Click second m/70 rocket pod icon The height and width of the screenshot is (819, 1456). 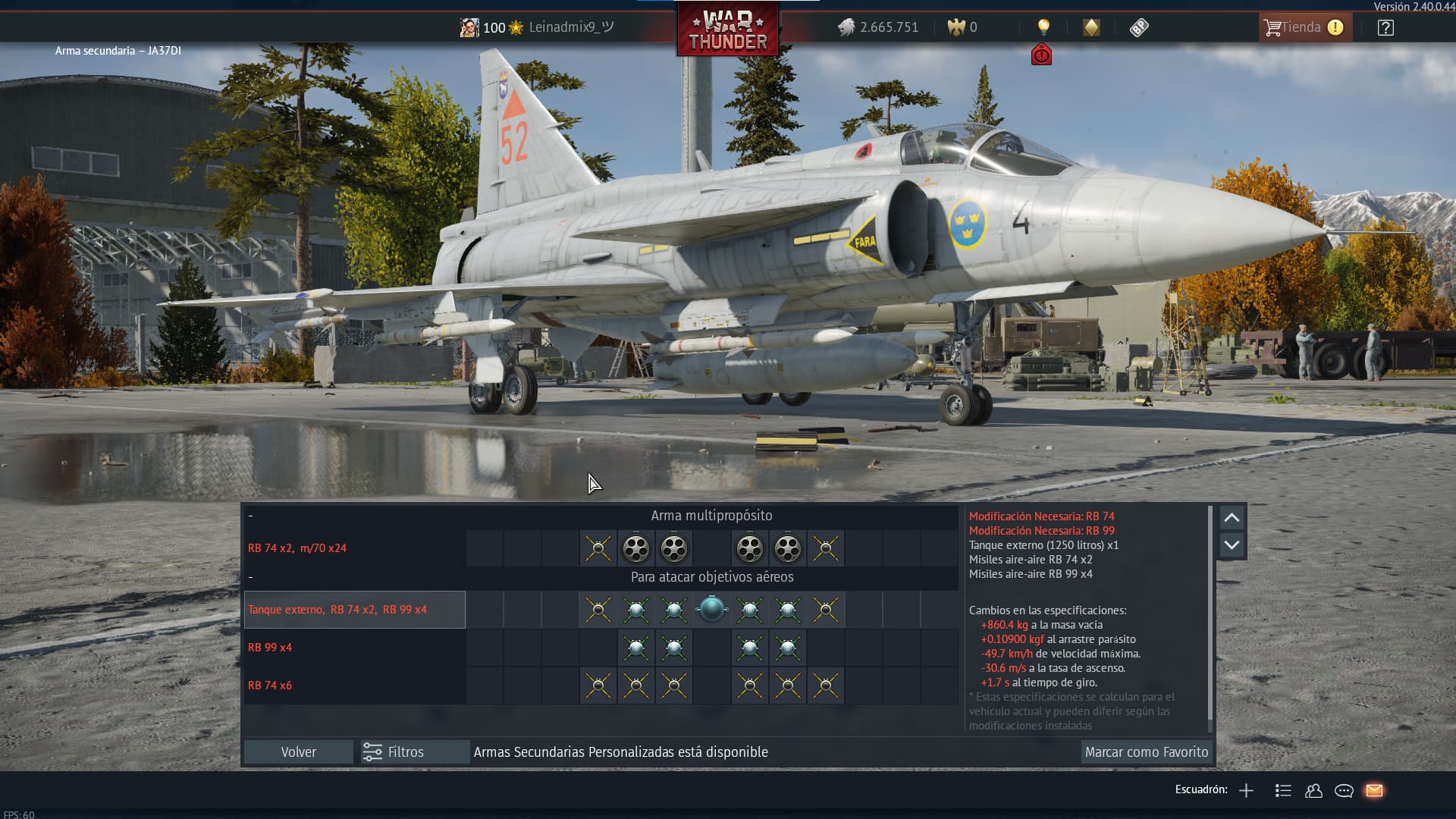[673, 548]
